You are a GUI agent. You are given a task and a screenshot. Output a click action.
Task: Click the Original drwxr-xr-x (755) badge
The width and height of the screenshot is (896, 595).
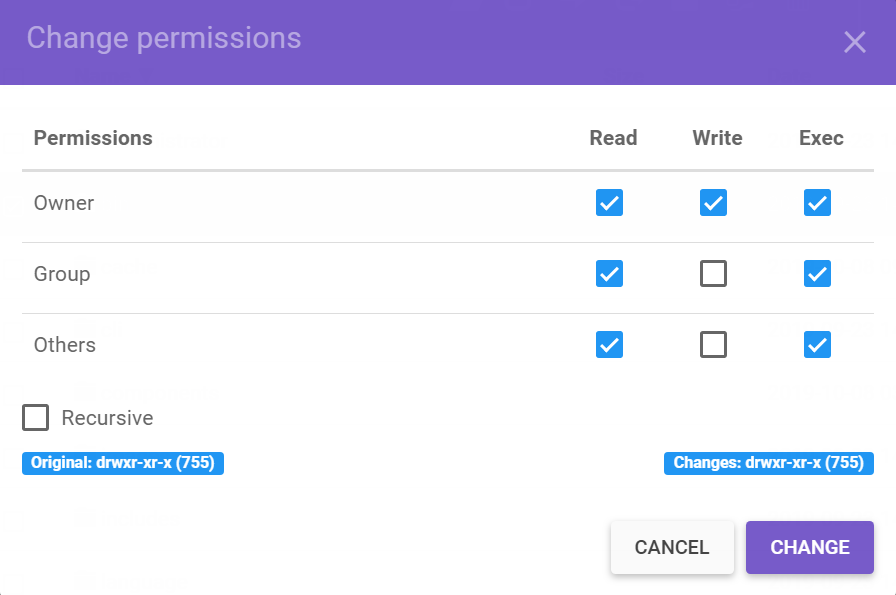(123, 463)
